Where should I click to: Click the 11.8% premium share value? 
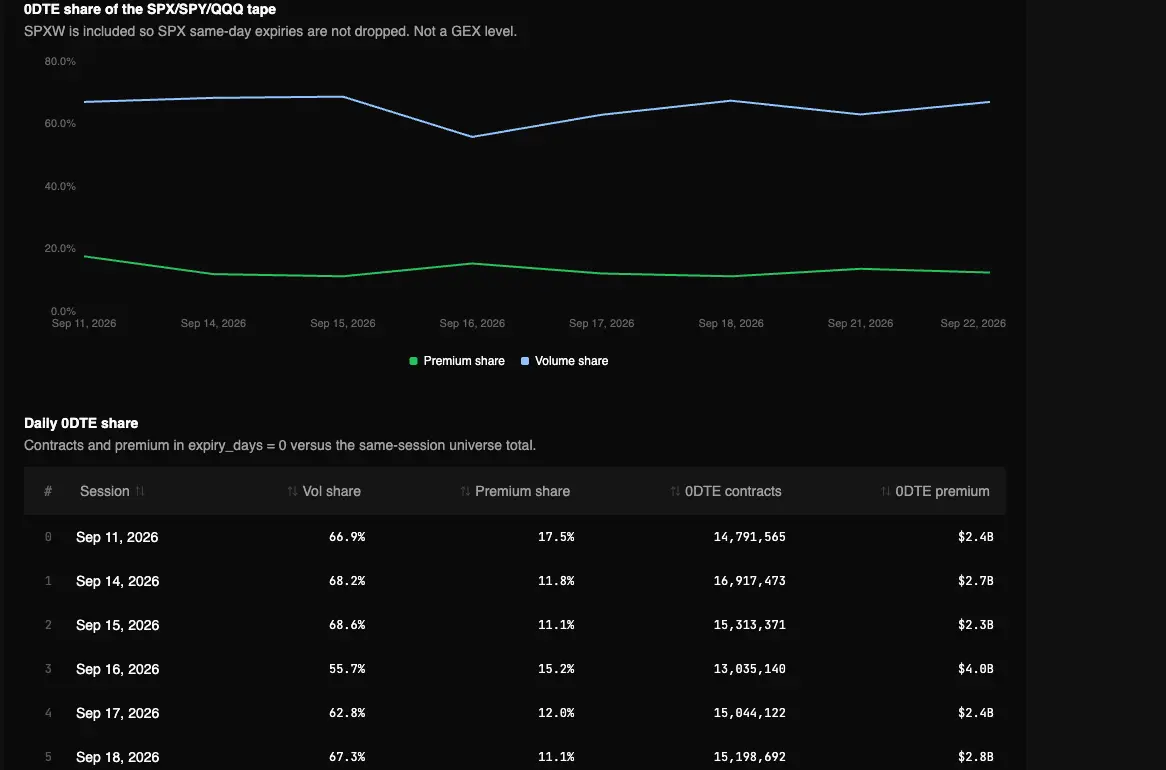[556, 580]
